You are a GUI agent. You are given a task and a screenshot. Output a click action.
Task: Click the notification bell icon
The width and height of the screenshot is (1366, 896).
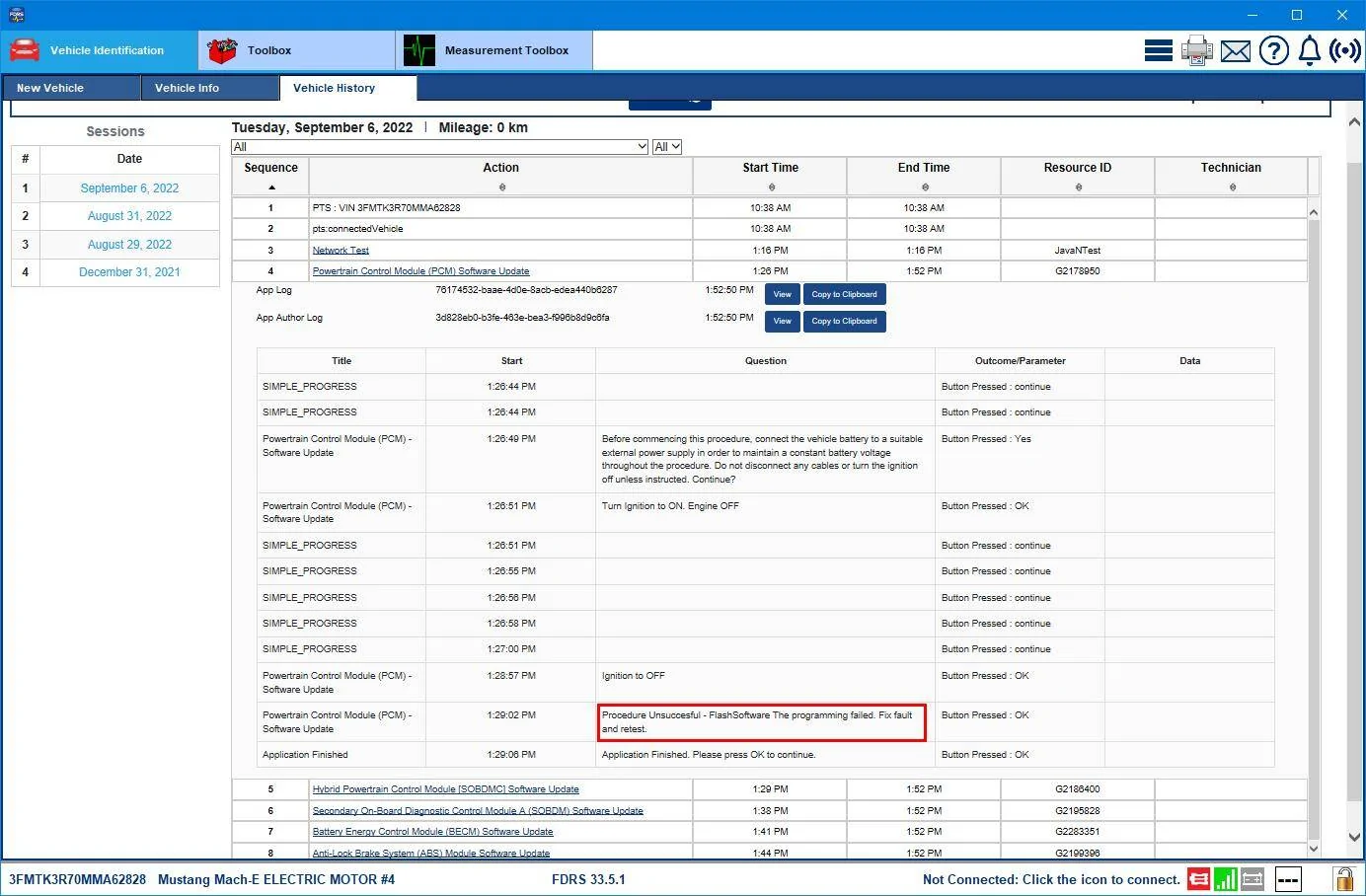coord(1310,50)
